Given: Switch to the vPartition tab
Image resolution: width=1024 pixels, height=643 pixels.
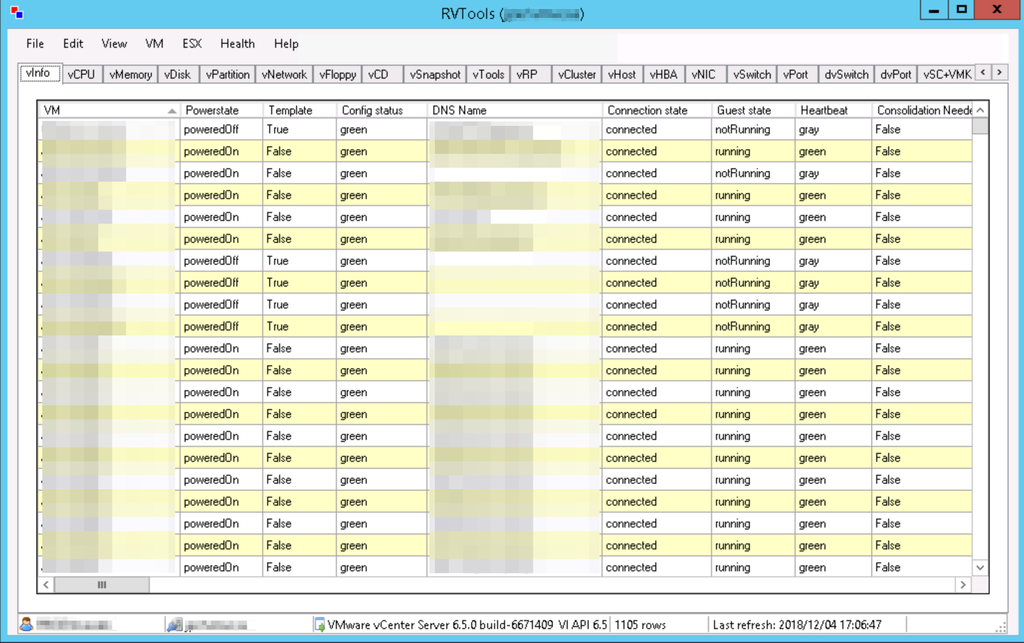Looking at the screenshot, I should [x=227, y=74].
